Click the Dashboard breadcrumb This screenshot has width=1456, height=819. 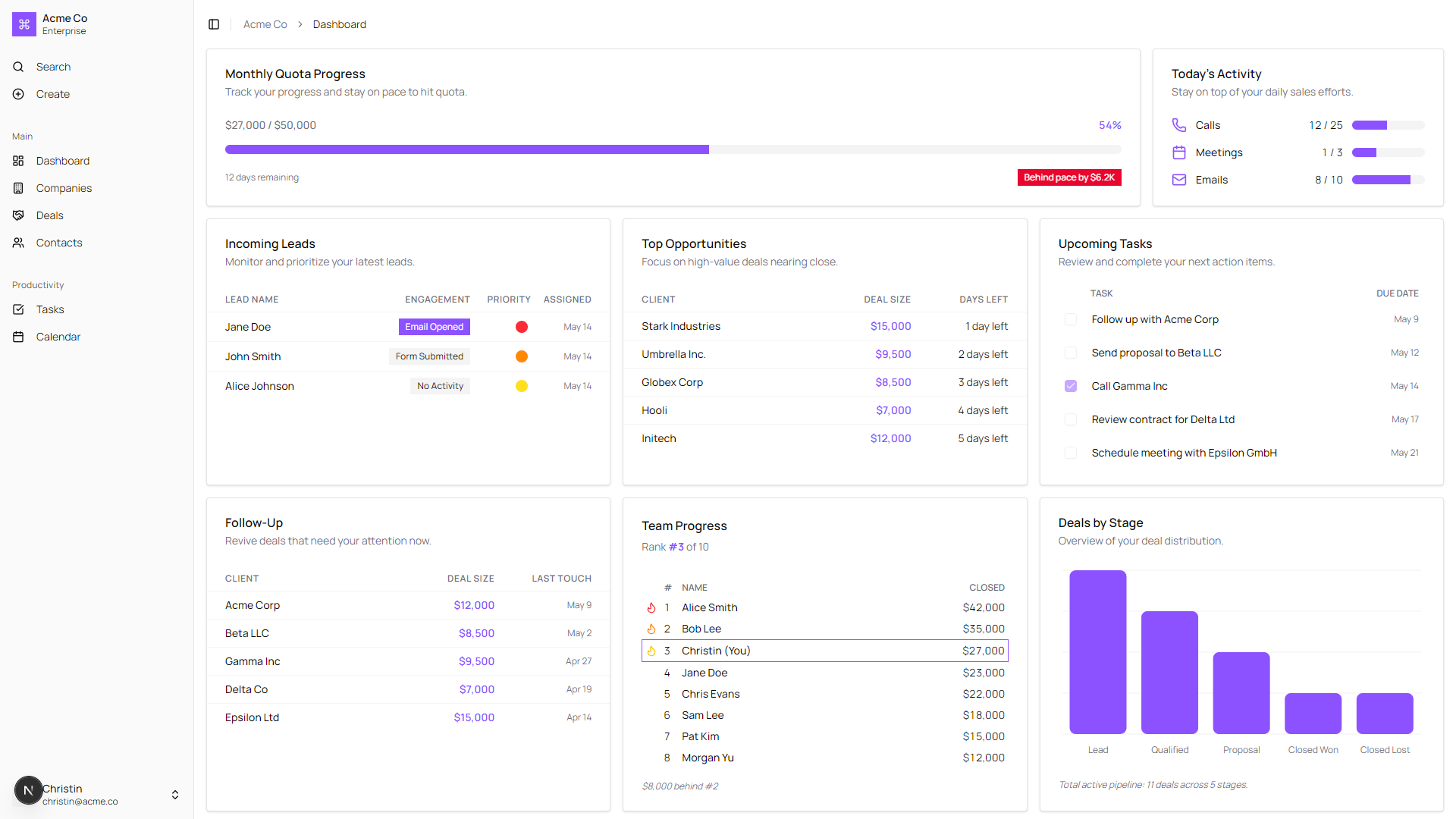coord(339,24)
